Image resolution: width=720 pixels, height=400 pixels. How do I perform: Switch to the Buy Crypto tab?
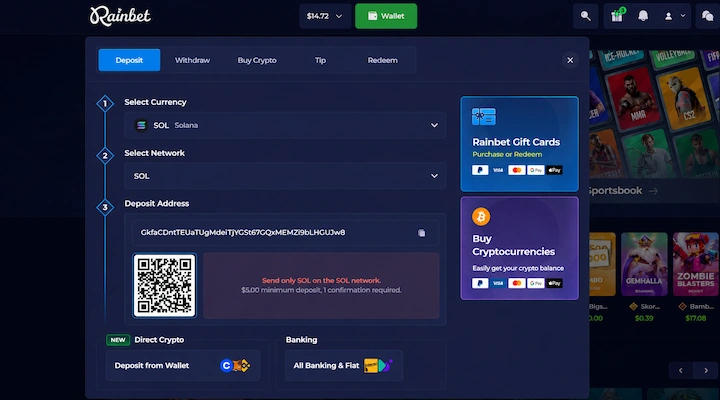click(x=257, y=60)
